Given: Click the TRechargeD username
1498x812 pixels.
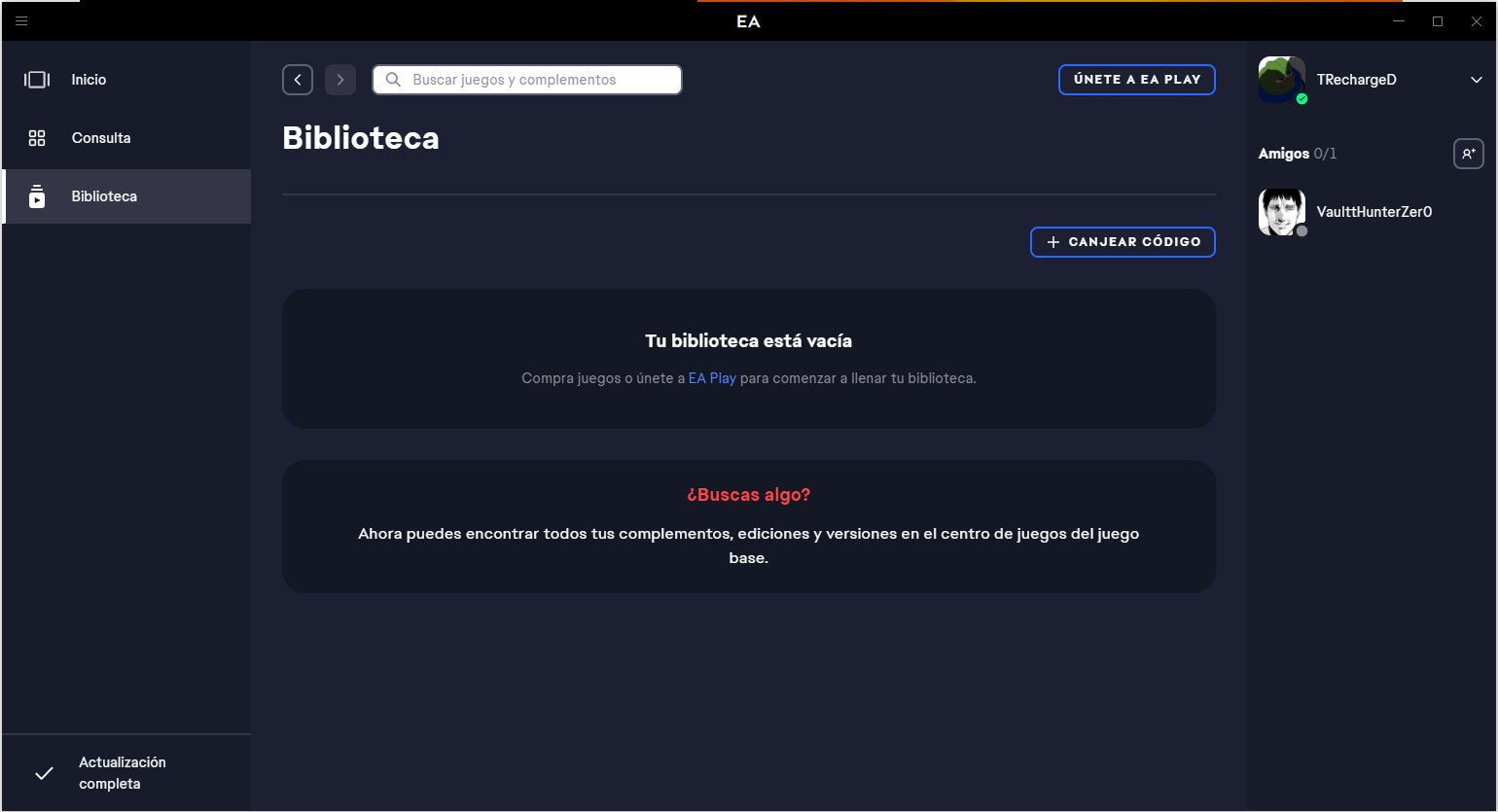Looking at the screenshot, I should point(1357,80).
